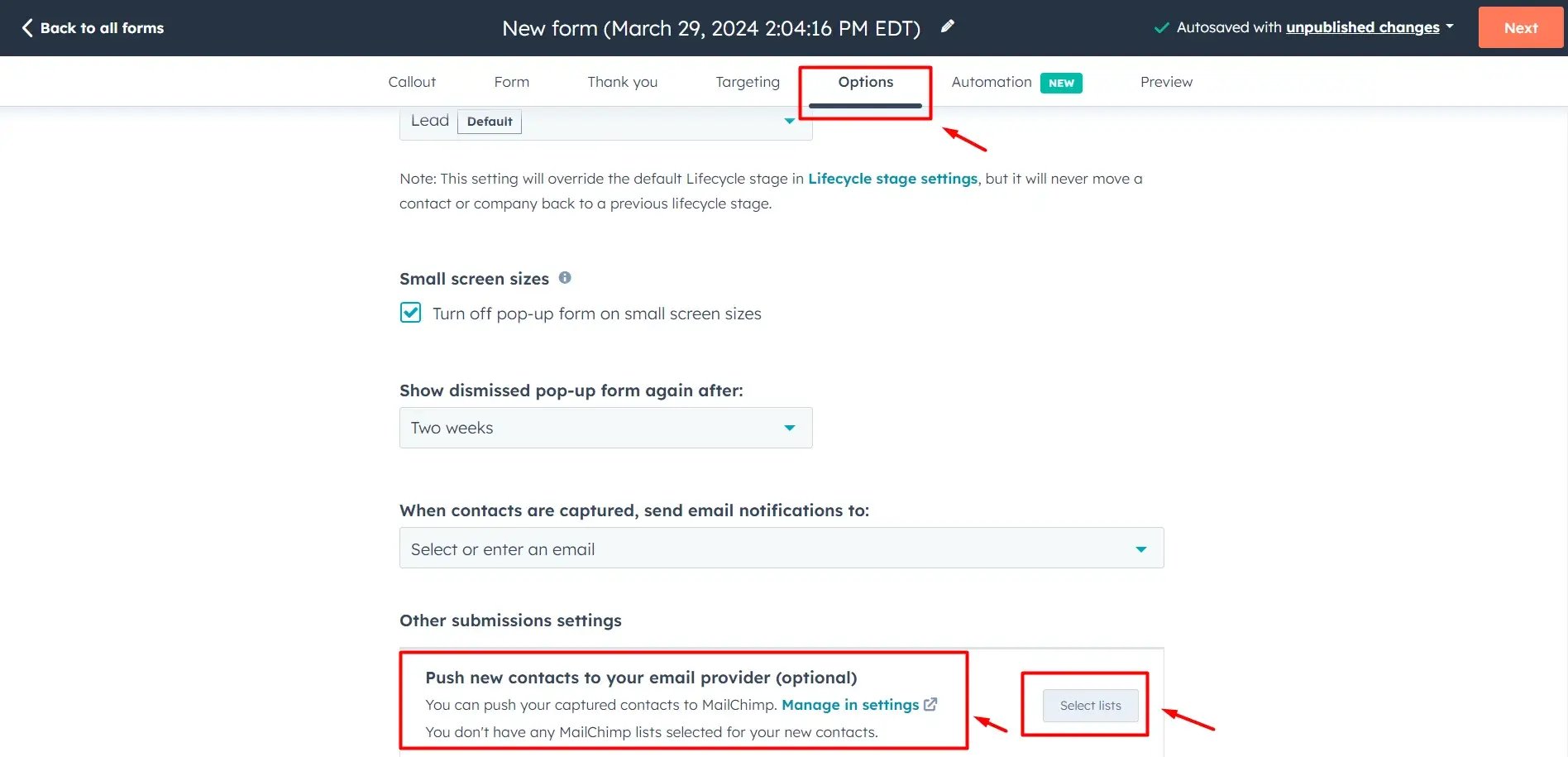Switch to the Thank you tab
This screenshot has height=757, width=1568.
point(622,81)
